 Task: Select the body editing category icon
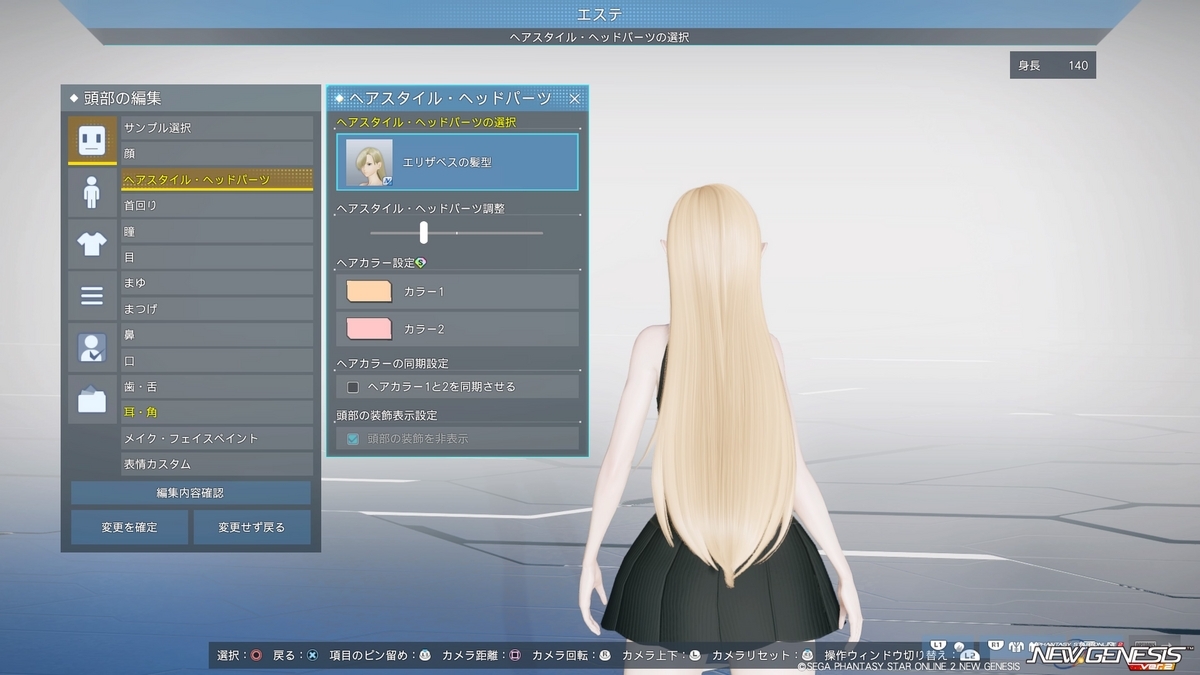[x=92, y=191]
